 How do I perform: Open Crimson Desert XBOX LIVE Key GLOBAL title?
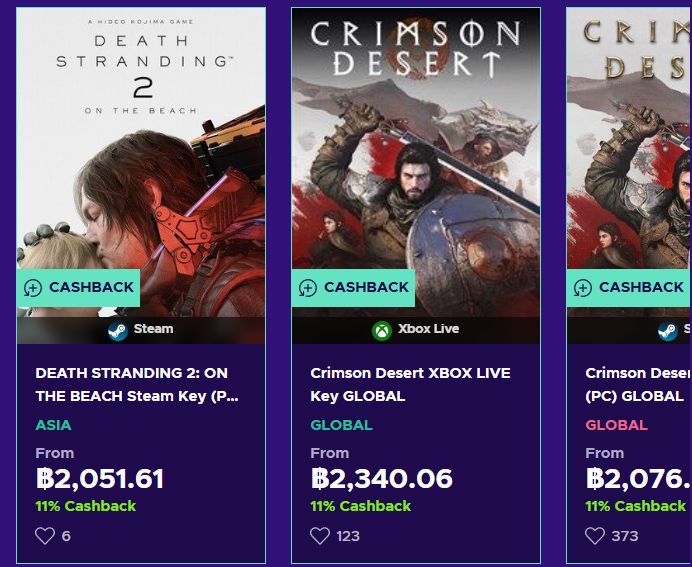click(x=410, y=384)
